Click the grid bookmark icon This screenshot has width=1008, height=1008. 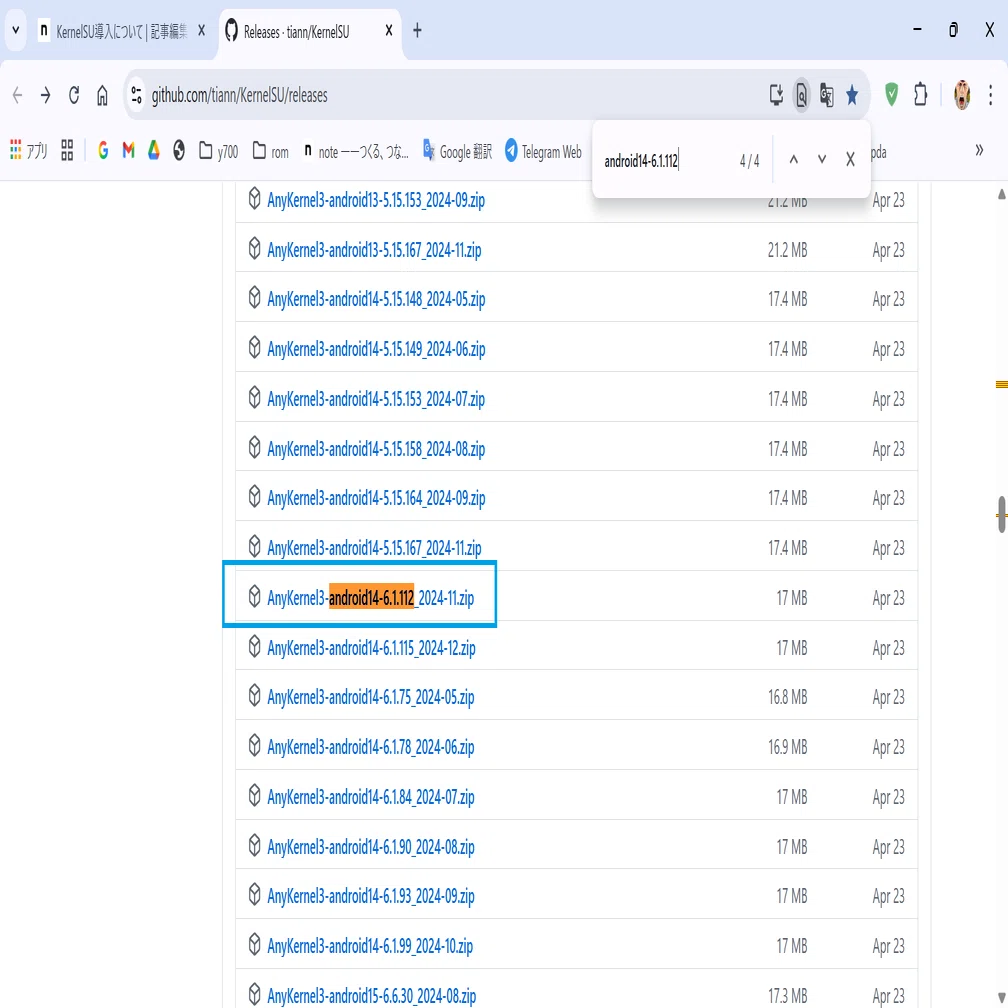coord(67,150)
